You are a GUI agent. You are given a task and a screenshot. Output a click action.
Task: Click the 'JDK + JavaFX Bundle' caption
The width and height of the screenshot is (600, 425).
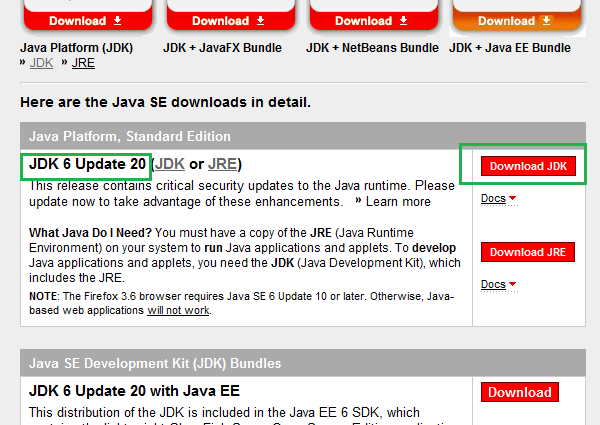(222, 48)
